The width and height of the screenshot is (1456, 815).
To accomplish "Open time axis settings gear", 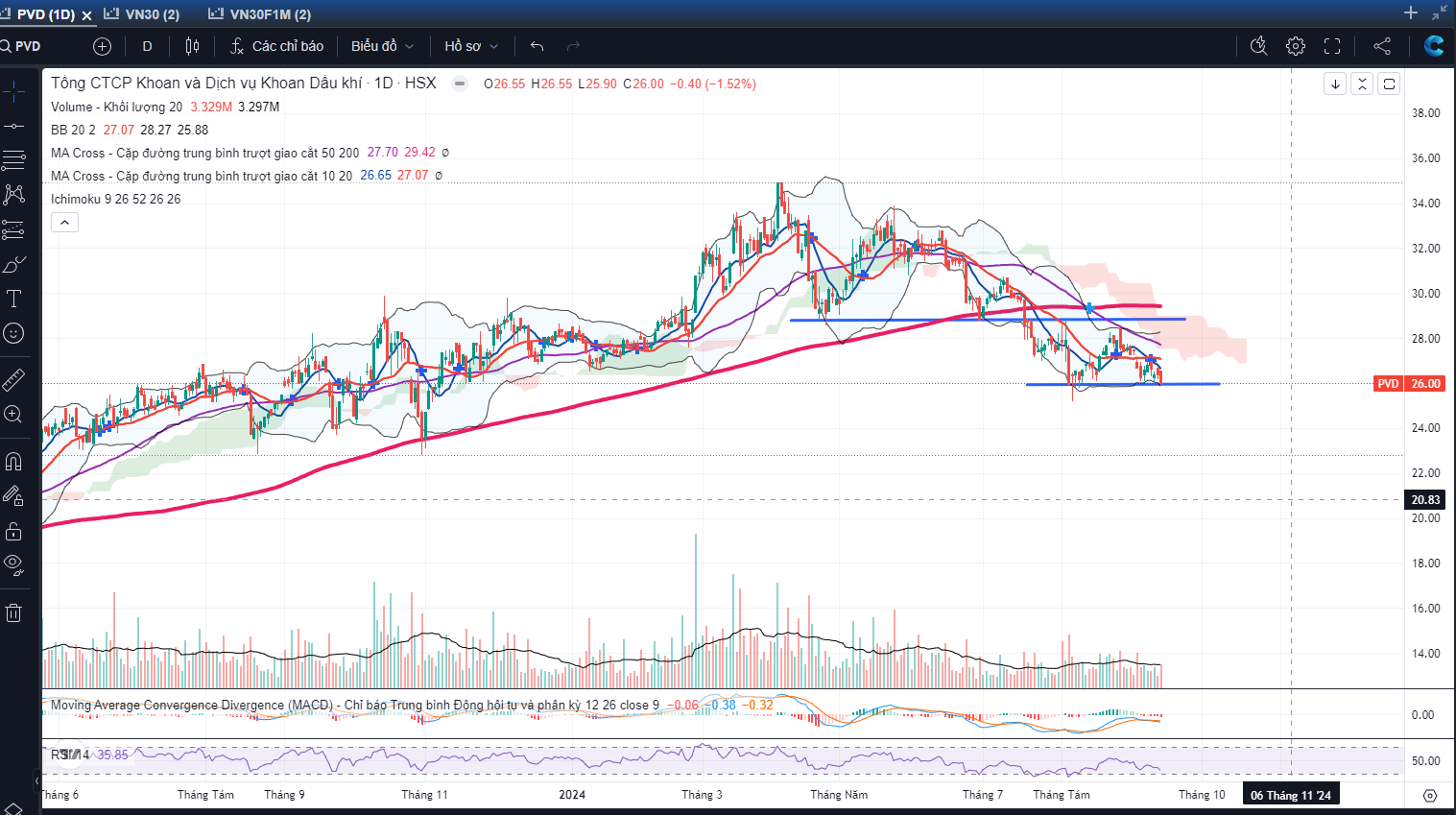I will click(1430, 796).
